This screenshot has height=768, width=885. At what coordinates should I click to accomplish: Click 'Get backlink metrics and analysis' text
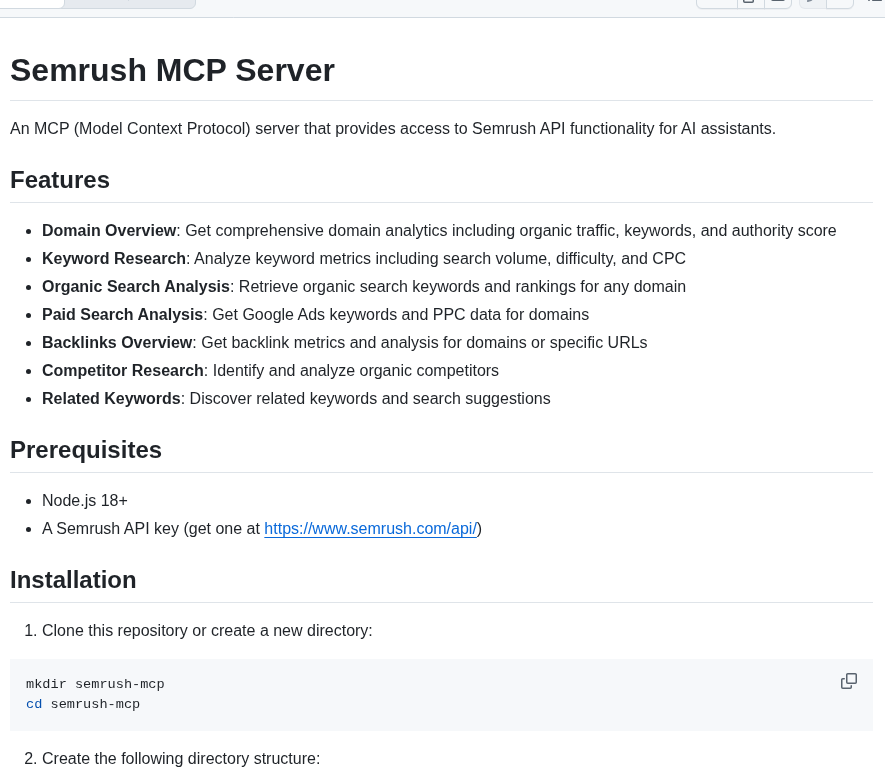click(424, 343)
